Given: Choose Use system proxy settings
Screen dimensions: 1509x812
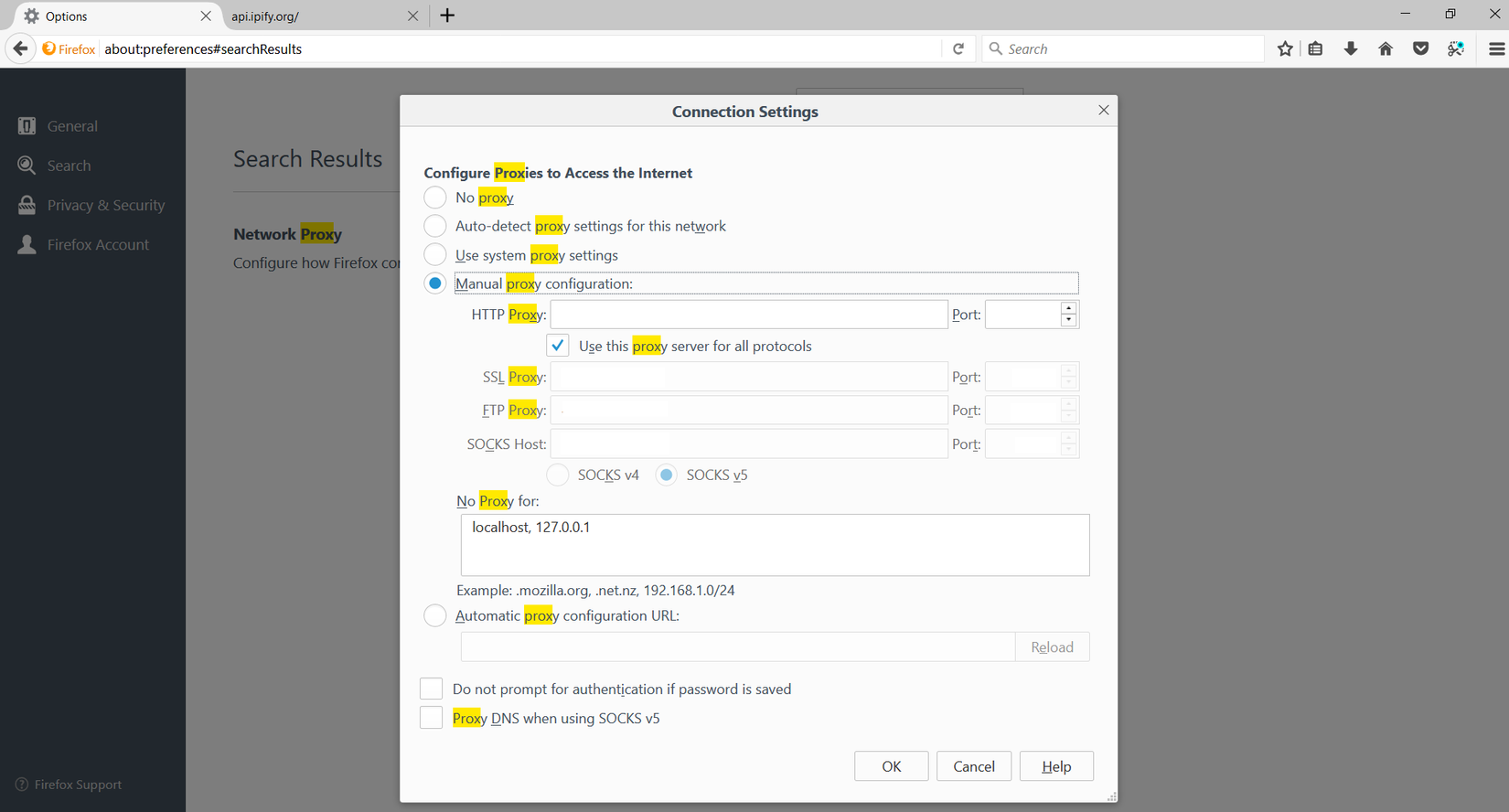Looking at the screenshot, I should click(x=435, y=255).
